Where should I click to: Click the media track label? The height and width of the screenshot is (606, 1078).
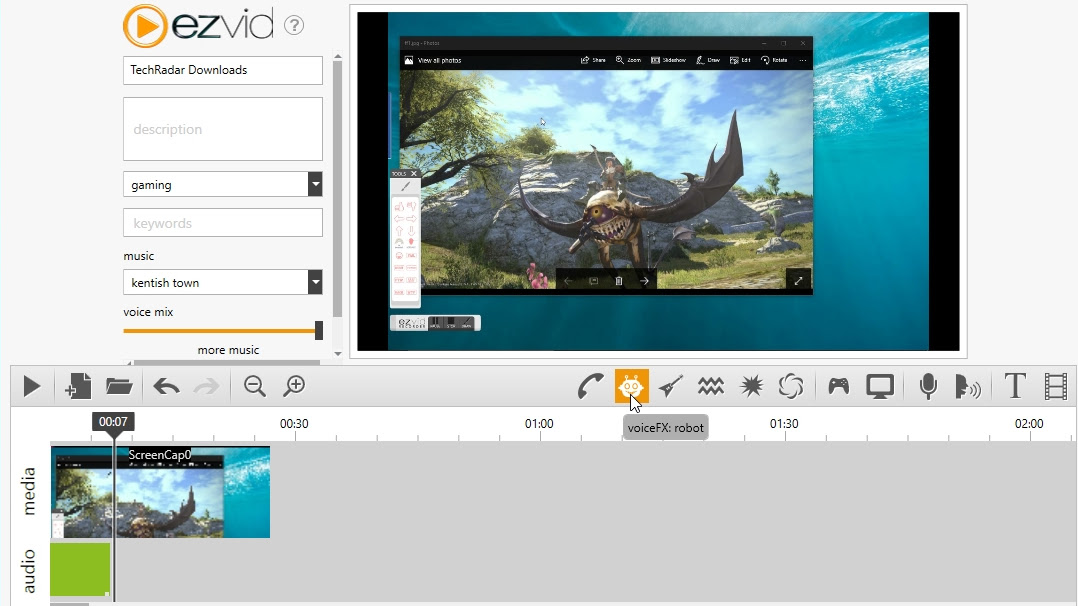(x=28, y=491)
